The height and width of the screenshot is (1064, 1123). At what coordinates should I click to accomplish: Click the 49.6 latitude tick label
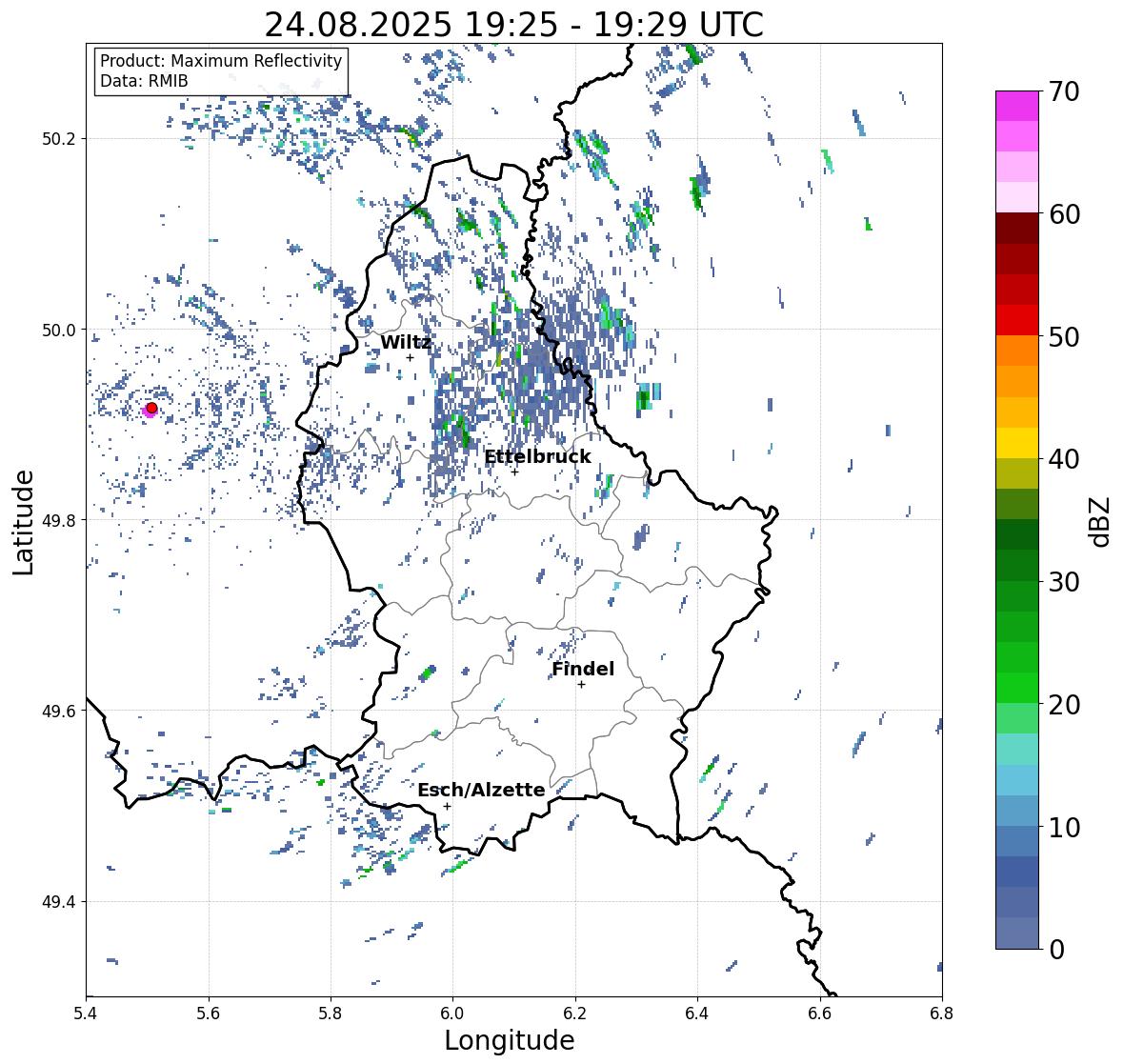(59, 711)
